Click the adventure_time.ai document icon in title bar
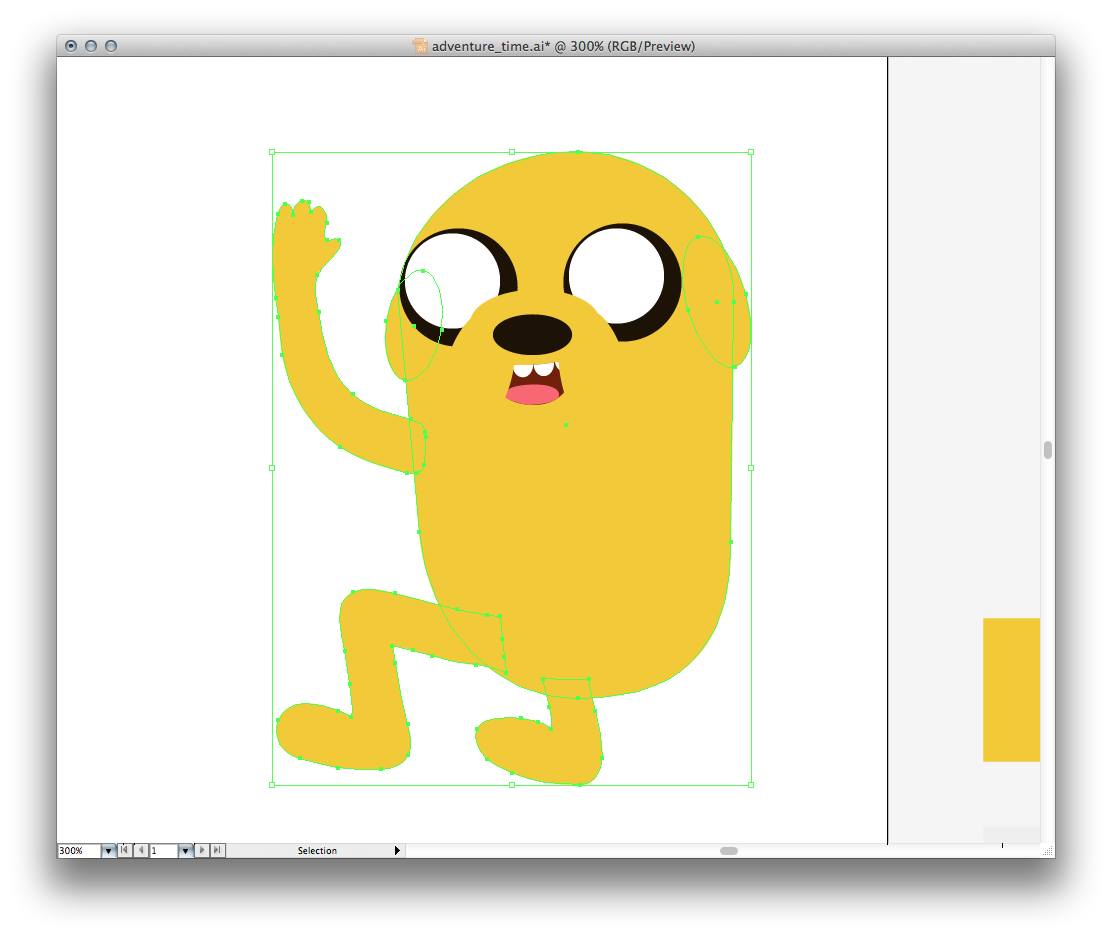 [420, 46]
